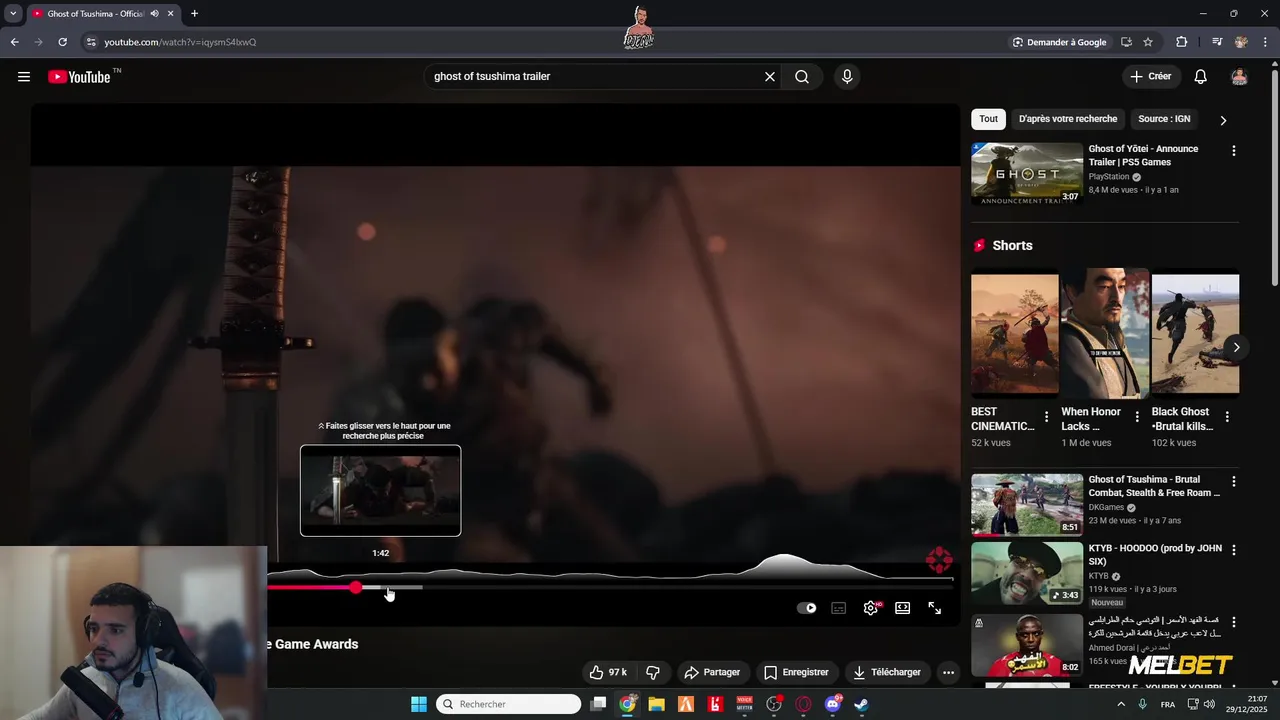1280x720 pixels.
Task: Open Ghost of Yōtei Announce Trailer thumbnail
Action: [1027, 174]
